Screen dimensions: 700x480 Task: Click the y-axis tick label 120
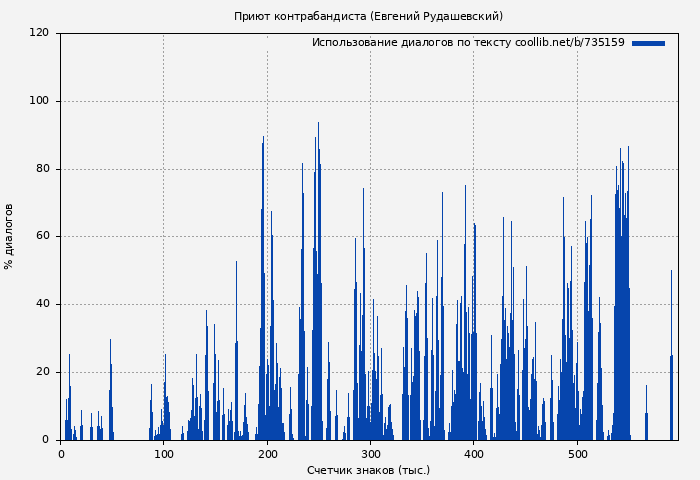point(39,33)
